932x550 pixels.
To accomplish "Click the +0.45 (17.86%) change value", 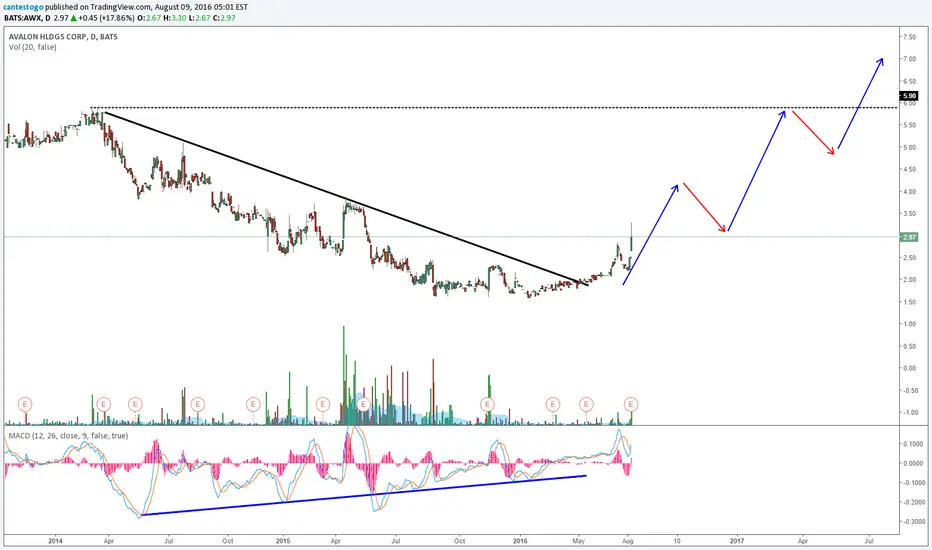I will click(x=106, y=18).
